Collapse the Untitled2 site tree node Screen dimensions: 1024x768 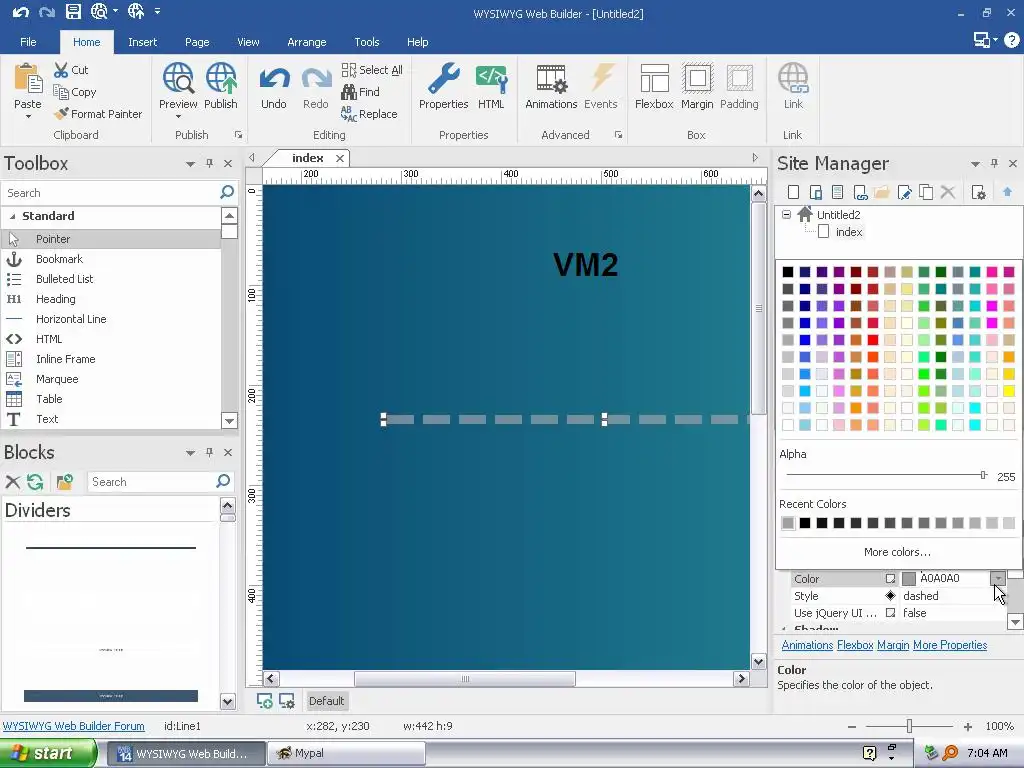tap(786, 214)
